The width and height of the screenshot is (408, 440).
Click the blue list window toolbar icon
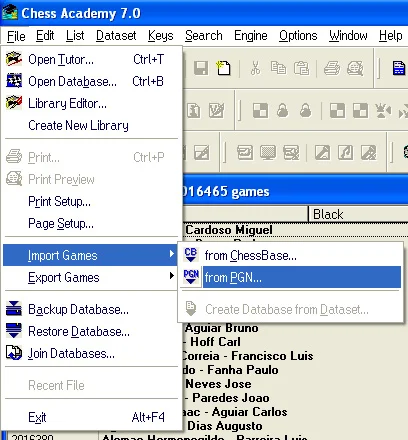click(x=399, y=68)
